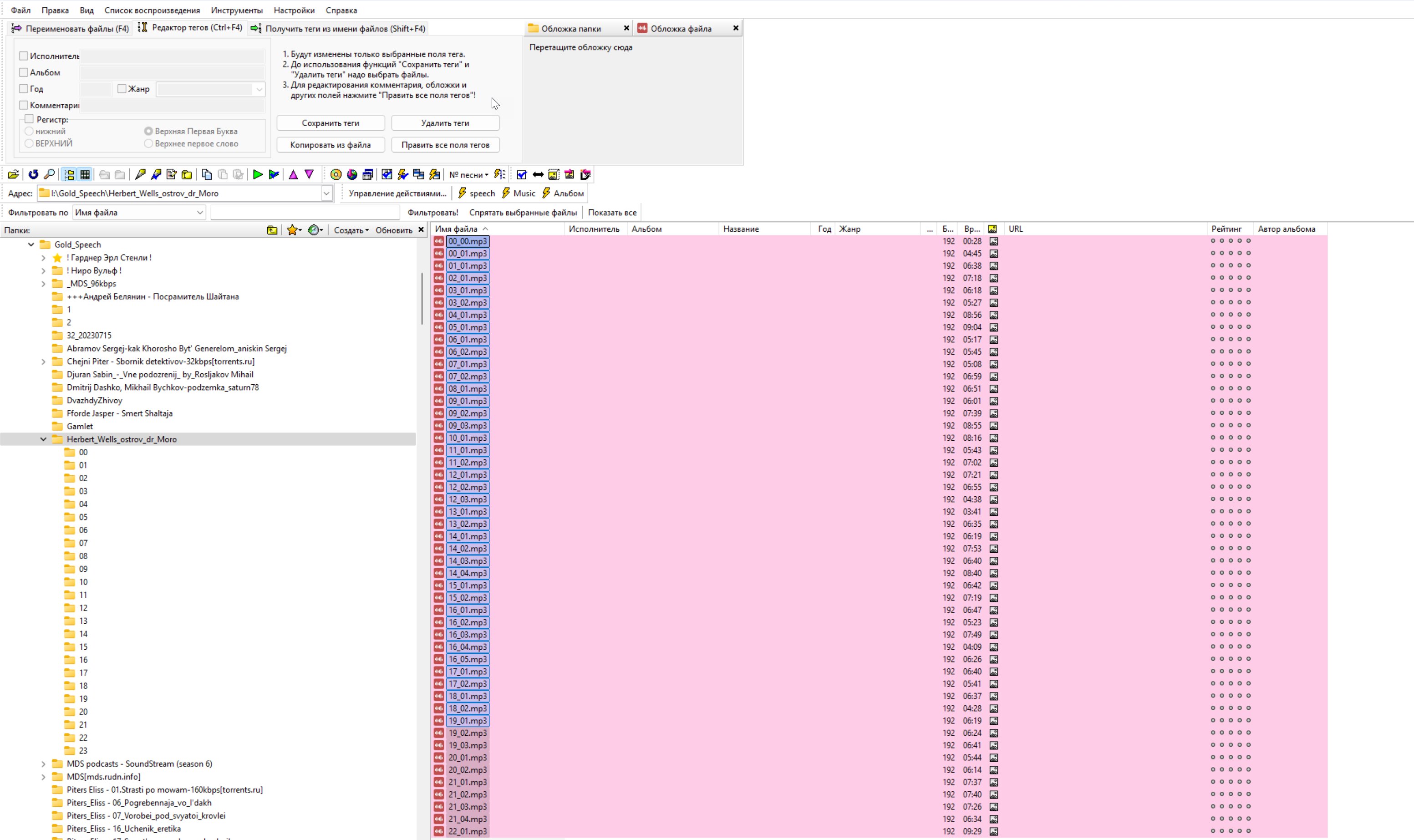Click Править все поля тегов button
This screenshot has width=1414, height=840.
(445, 145)
